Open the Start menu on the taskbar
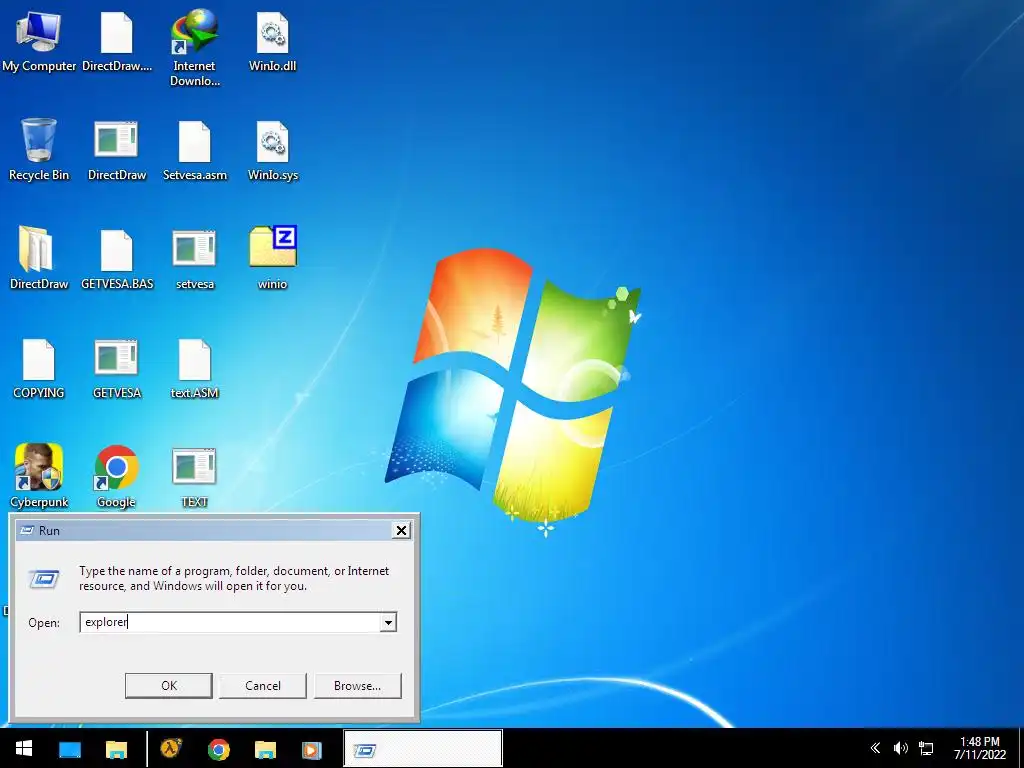Viewport: 1024px width, 768px height. tap(24, 748)
